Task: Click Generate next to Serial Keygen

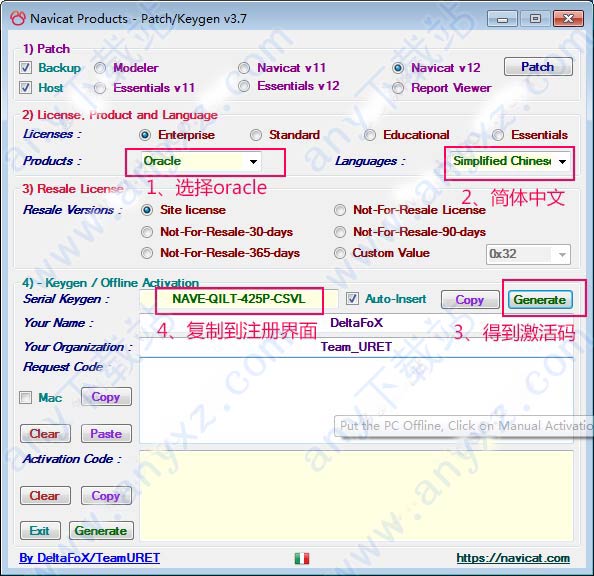Action: tap(540, 300)
